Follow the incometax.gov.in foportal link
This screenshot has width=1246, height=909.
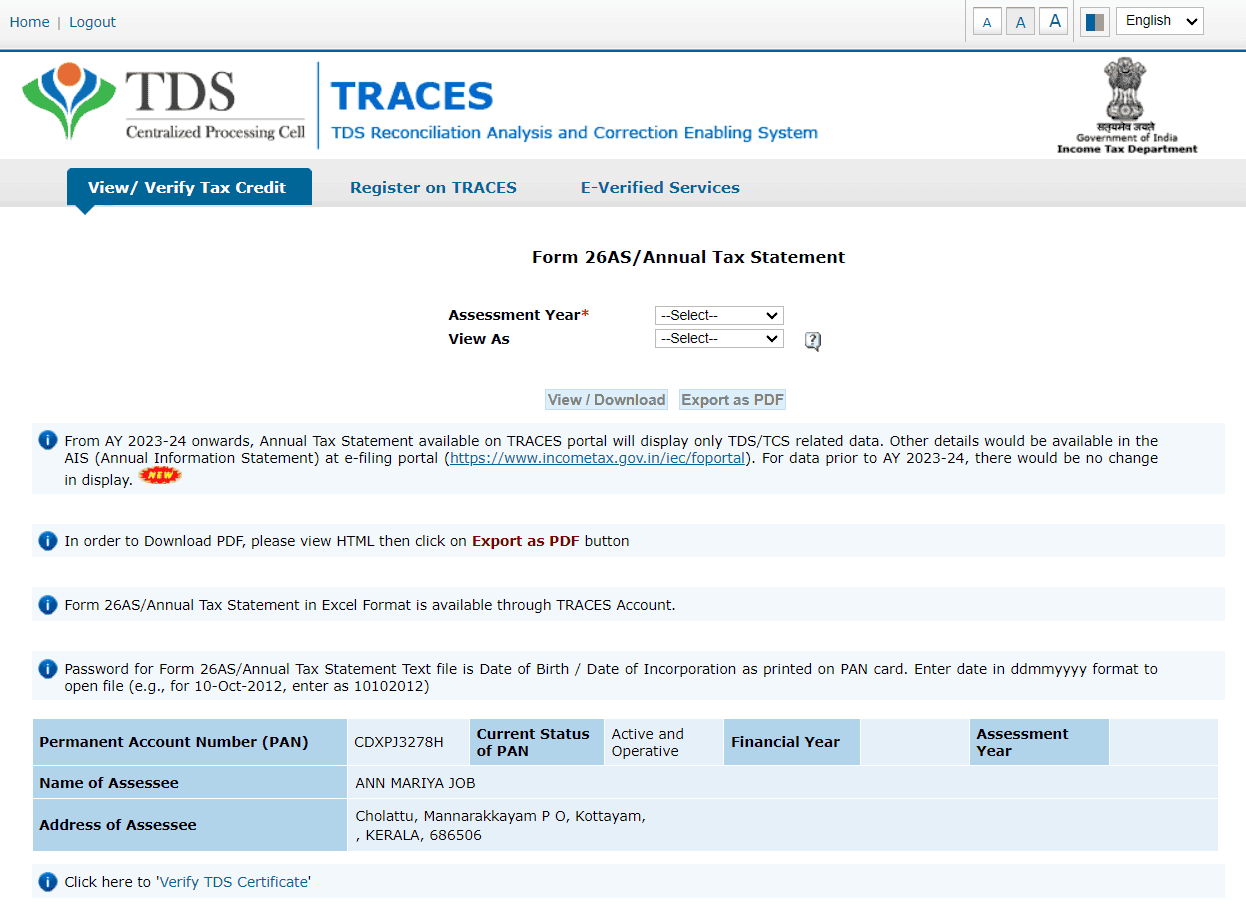[597, 458]
